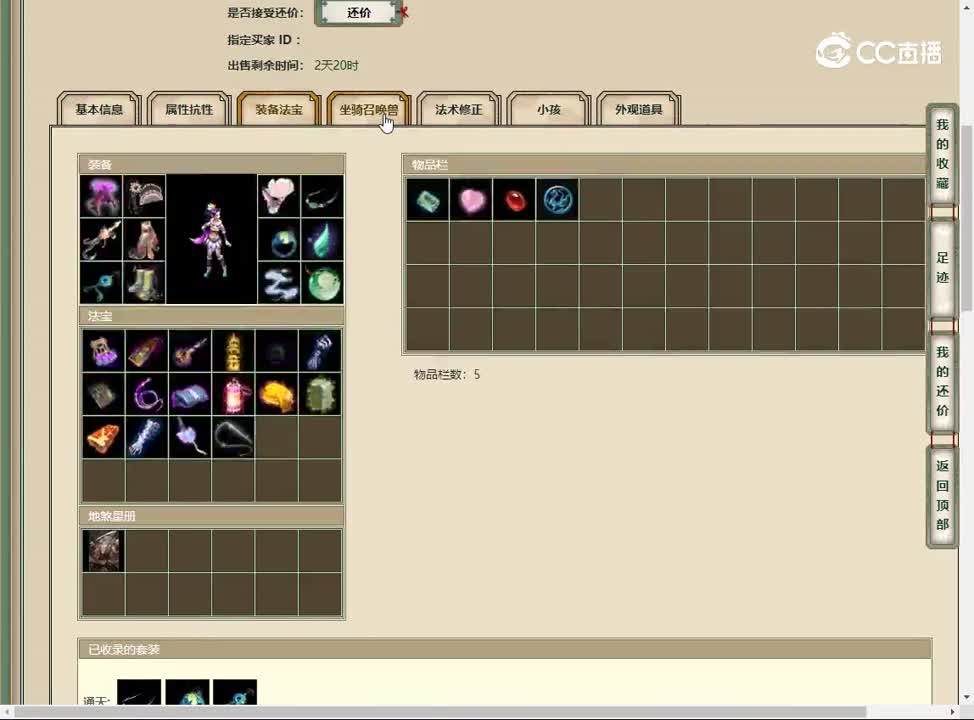The height and width of the screenshot is (720, 974).
Task: Click 返回顶部 to return to top
Action: 942,495
